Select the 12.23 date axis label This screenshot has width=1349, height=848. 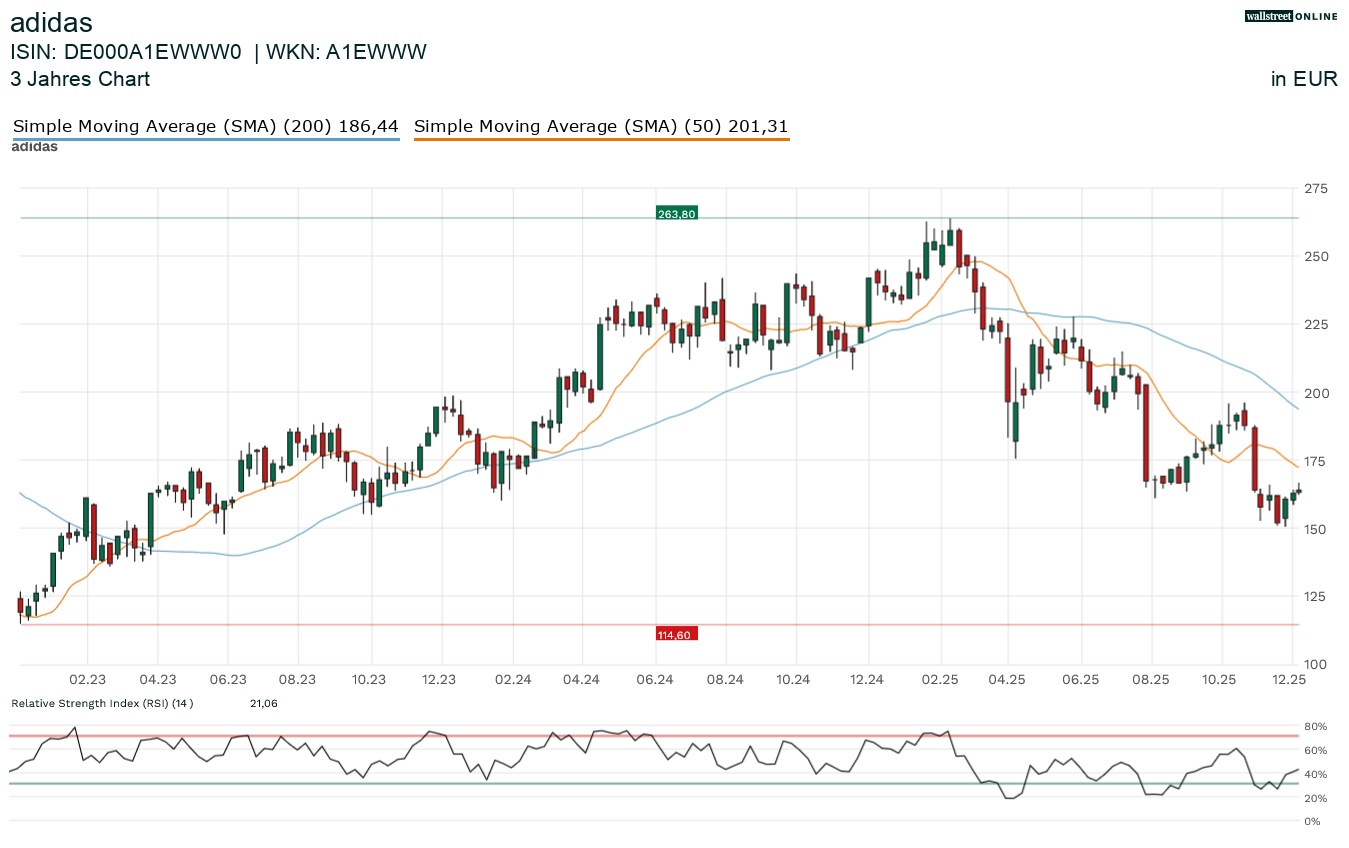(x=438, y=679)
